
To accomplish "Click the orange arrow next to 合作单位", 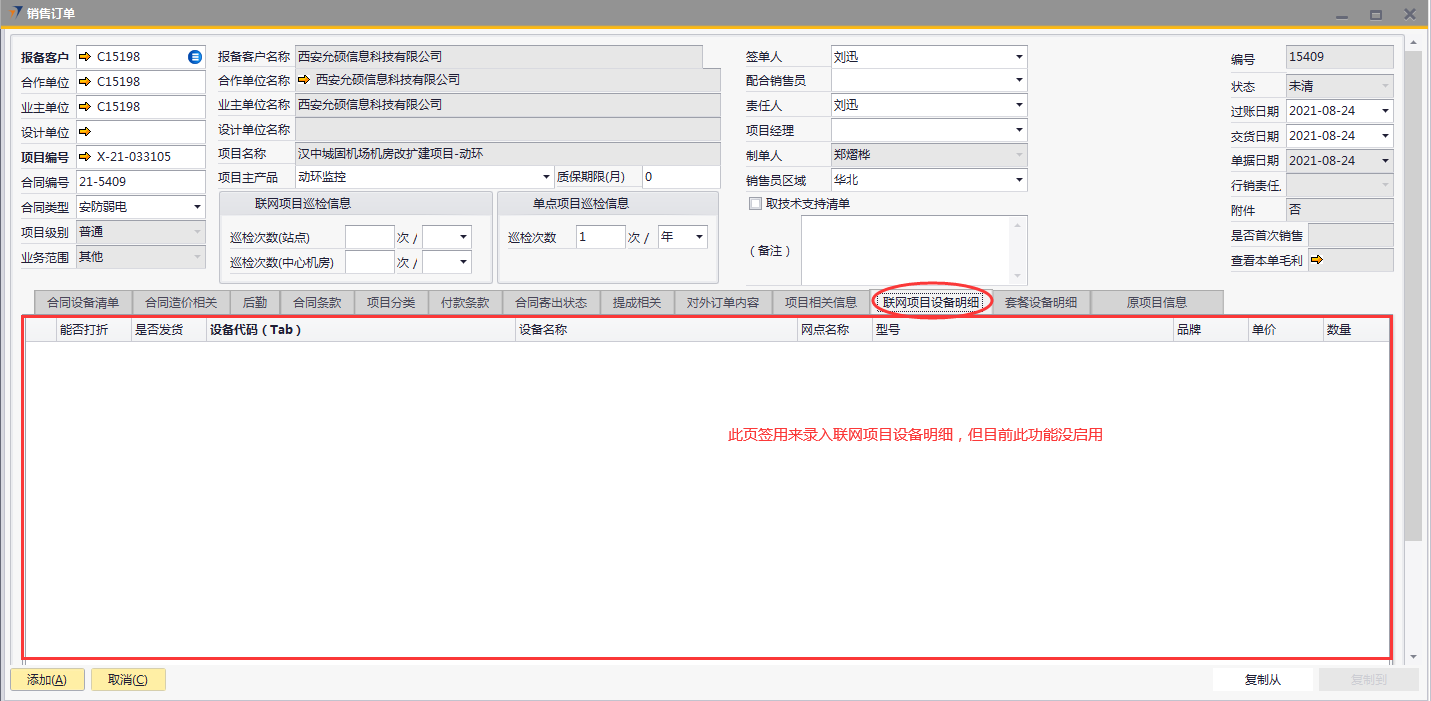I will [85, 82].
